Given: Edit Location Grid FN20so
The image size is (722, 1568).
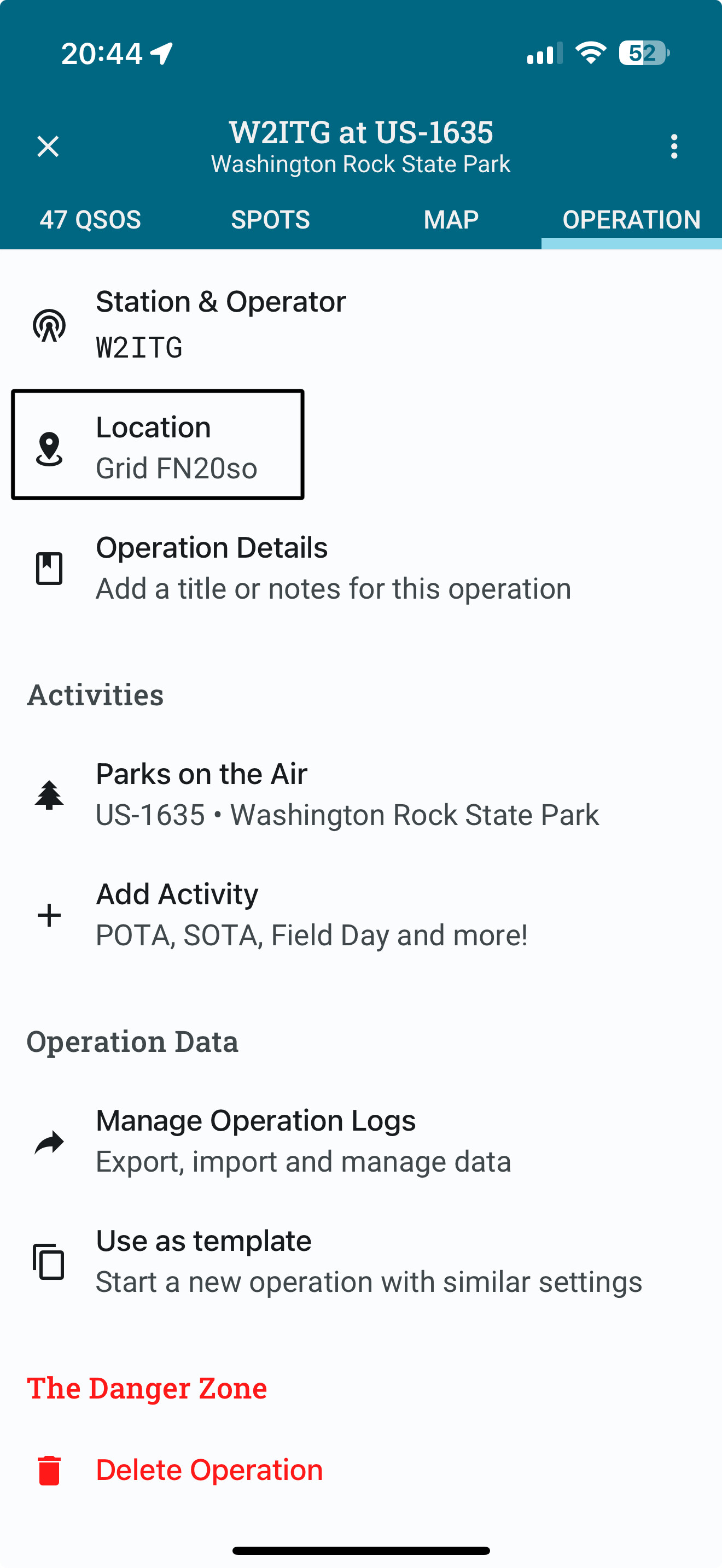Looking at the screenshot, I should point(177,447).
